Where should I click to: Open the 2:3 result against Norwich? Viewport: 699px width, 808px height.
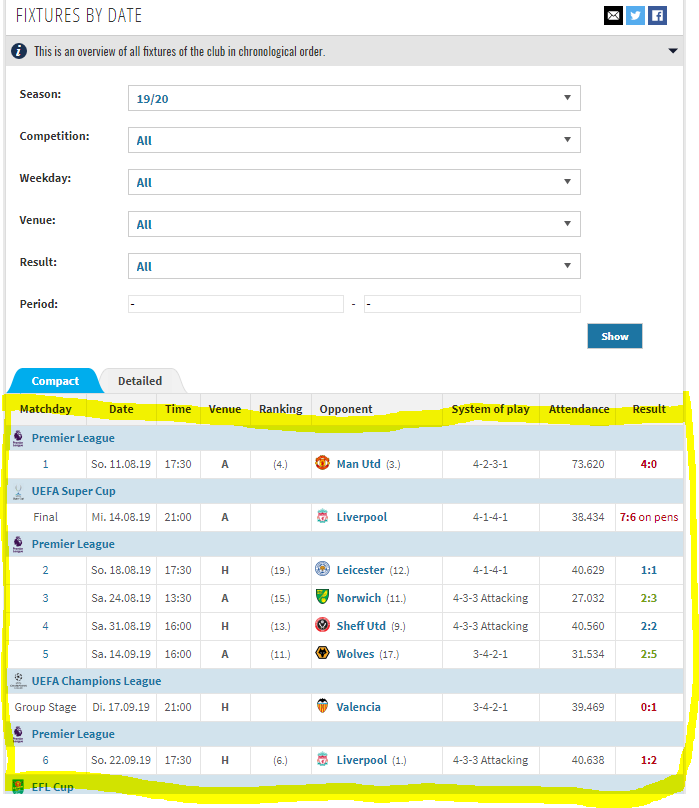(648, 598)
